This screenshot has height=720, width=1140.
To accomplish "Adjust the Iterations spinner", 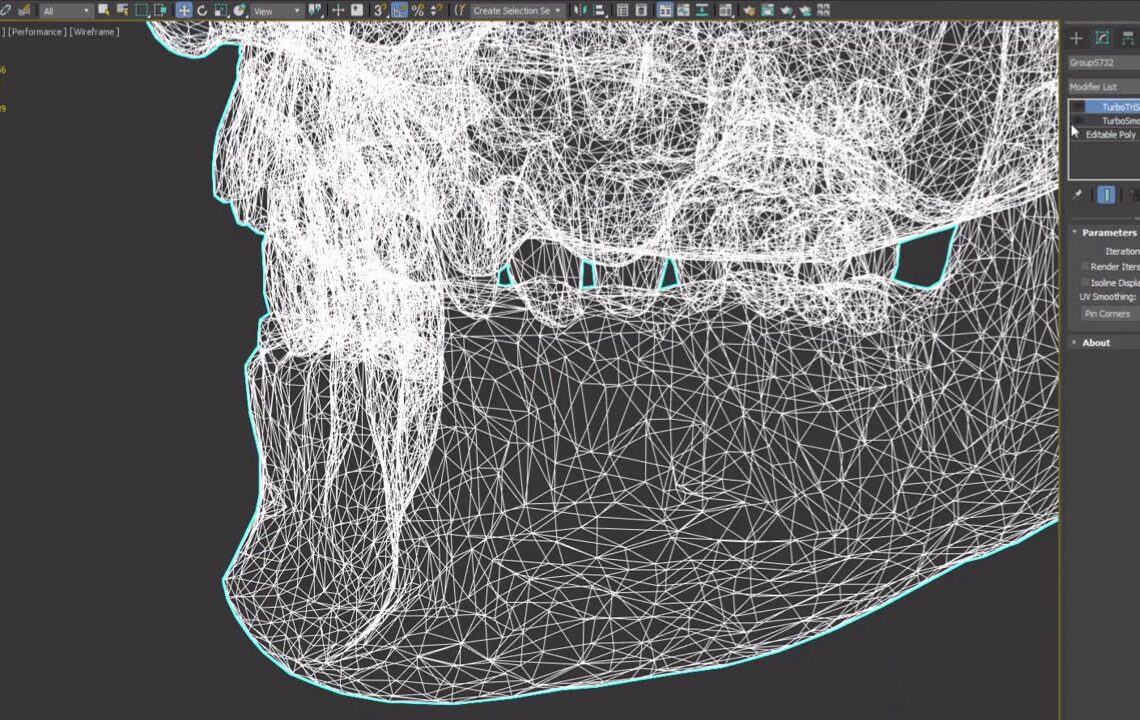I will [x=1136, y=251].
